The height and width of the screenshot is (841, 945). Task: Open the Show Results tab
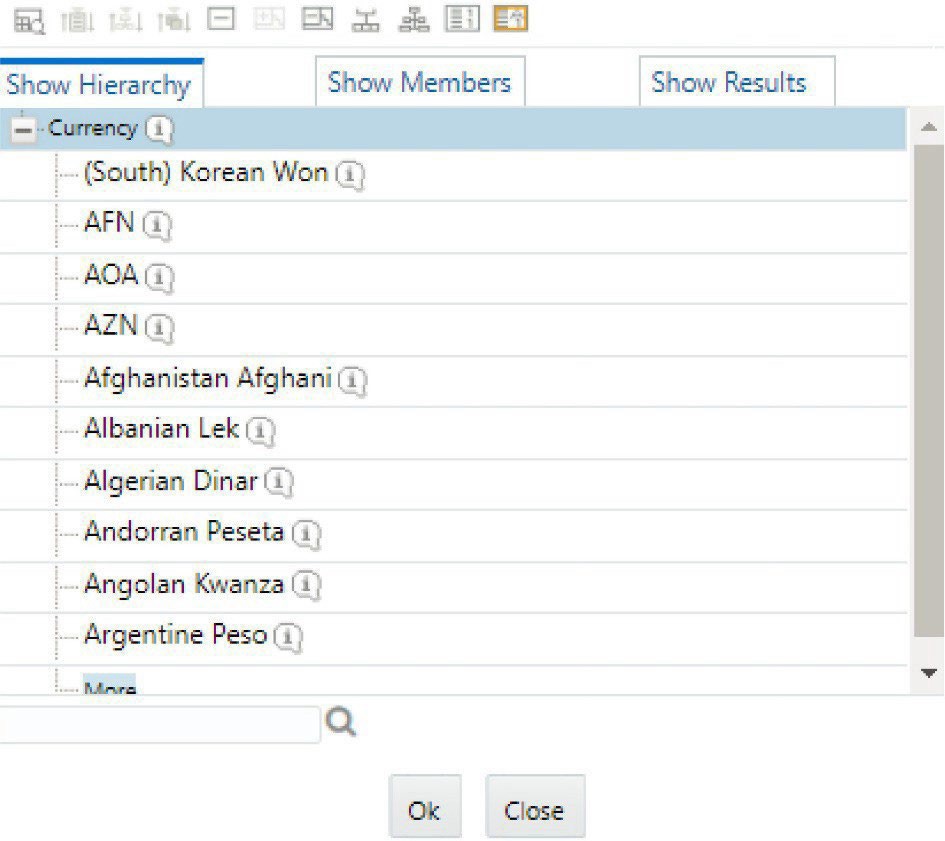[736, 82]
